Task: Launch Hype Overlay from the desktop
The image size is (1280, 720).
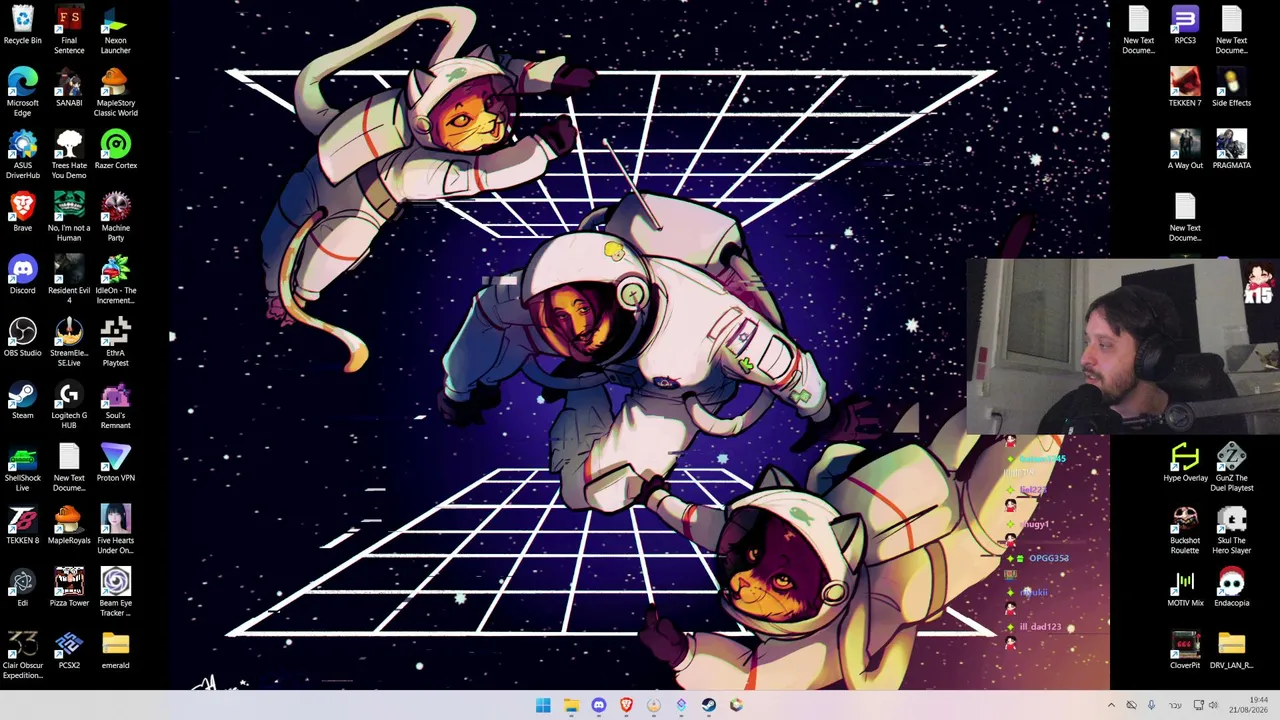Action: coord(1185,463)
